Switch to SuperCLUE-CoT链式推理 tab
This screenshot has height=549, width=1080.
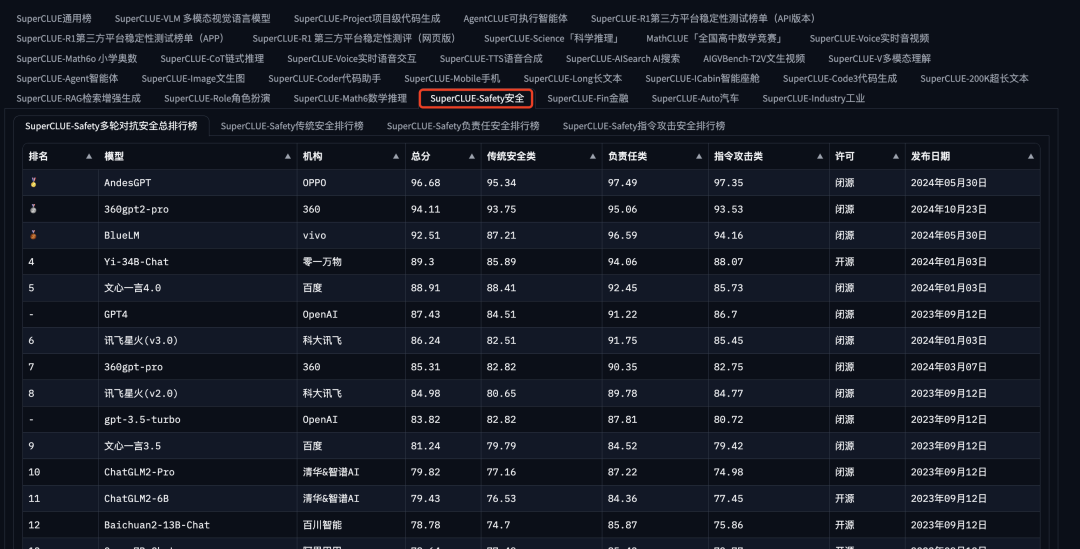[x=212, y=59]
